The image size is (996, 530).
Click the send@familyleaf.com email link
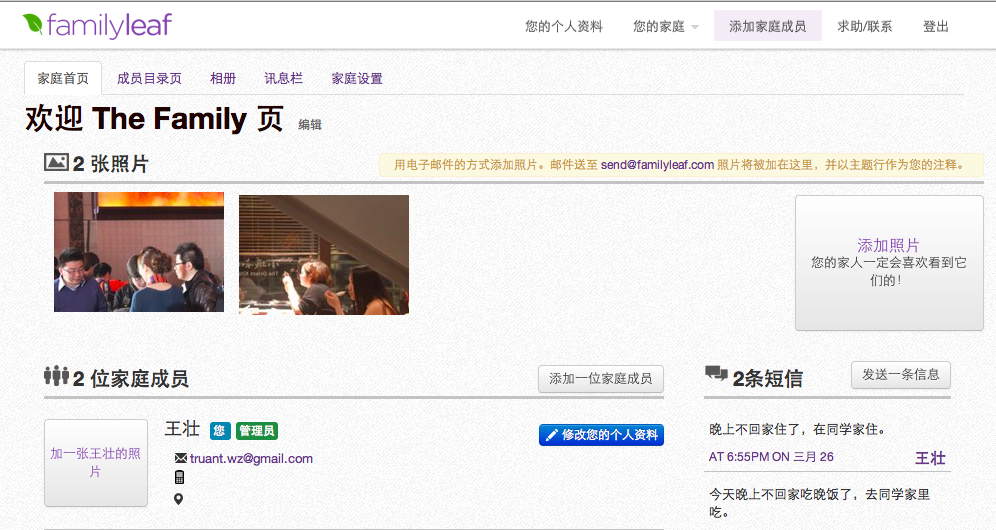click(x=657, y=165)
